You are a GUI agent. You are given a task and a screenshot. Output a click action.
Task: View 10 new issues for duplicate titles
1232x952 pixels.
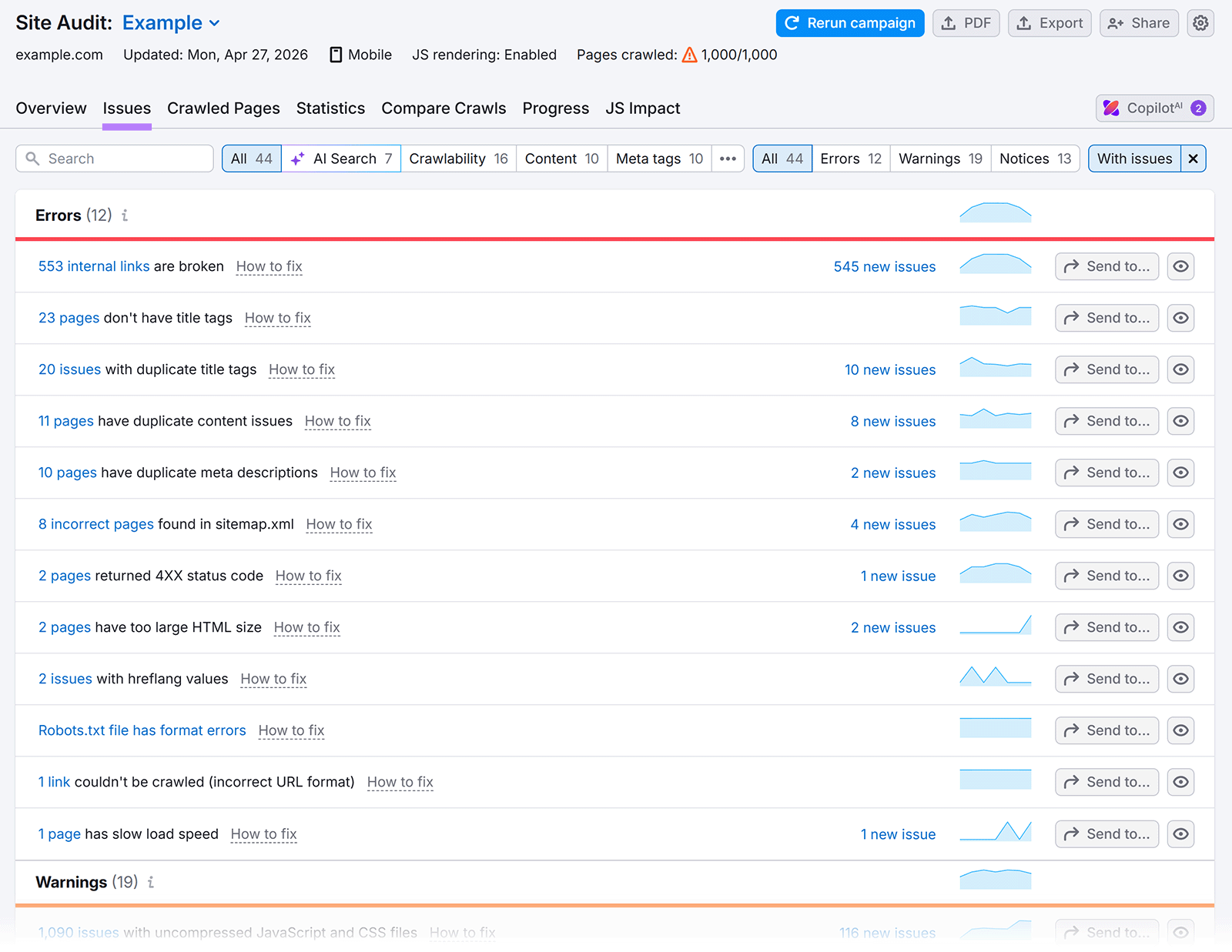pos(890,369)
